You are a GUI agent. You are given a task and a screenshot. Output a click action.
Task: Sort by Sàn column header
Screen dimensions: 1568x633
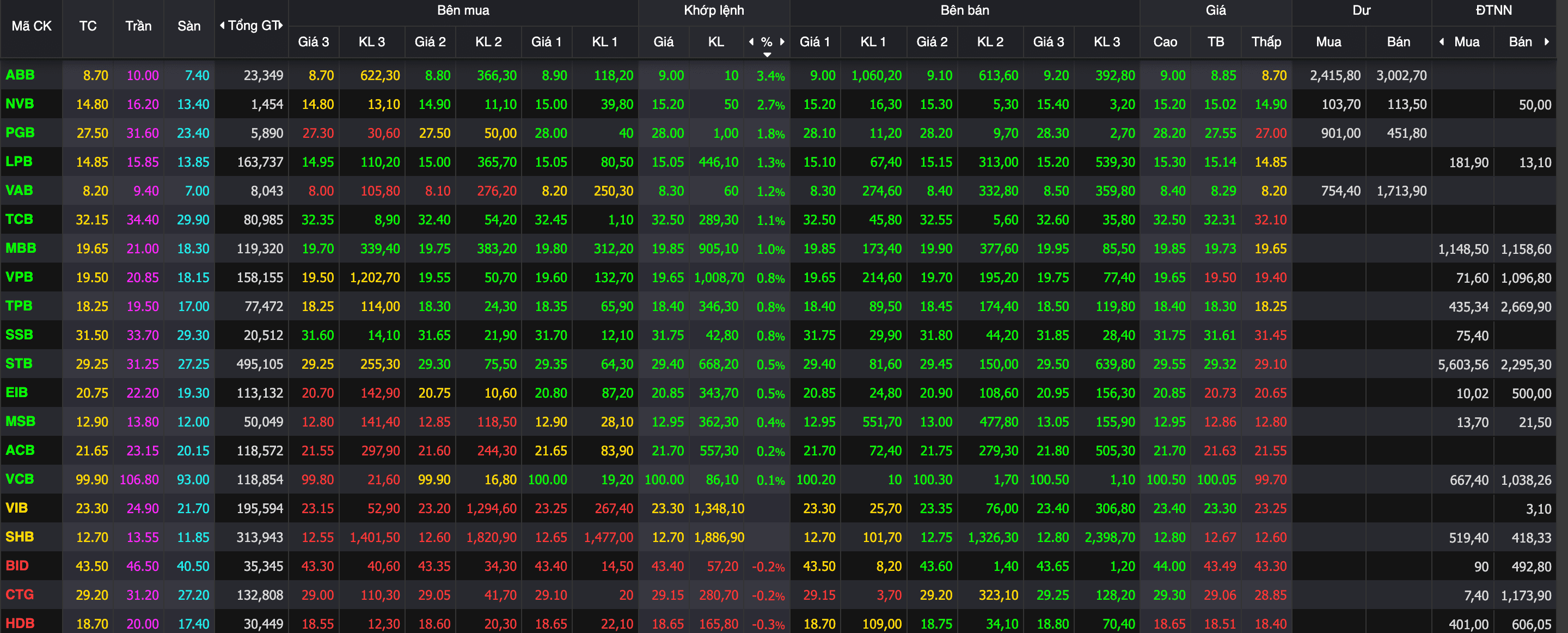click(189, 26)
